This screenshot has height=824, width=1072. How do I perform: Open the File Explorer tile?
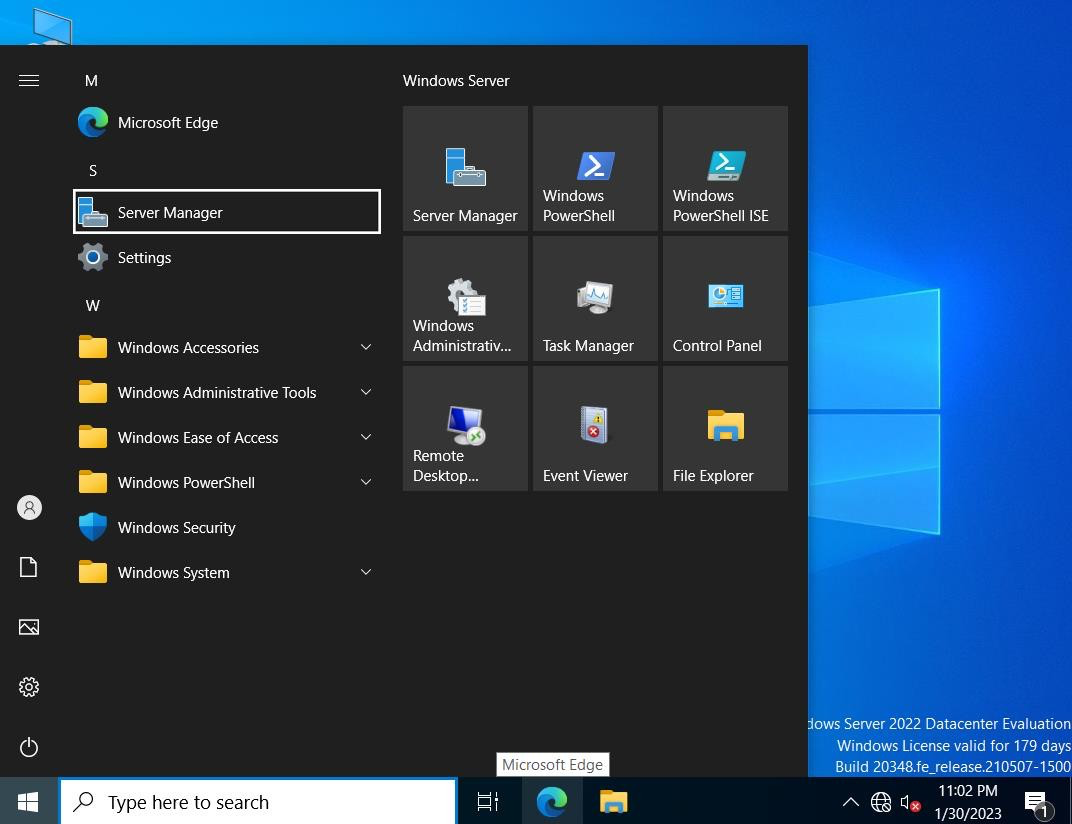point(725,428)
